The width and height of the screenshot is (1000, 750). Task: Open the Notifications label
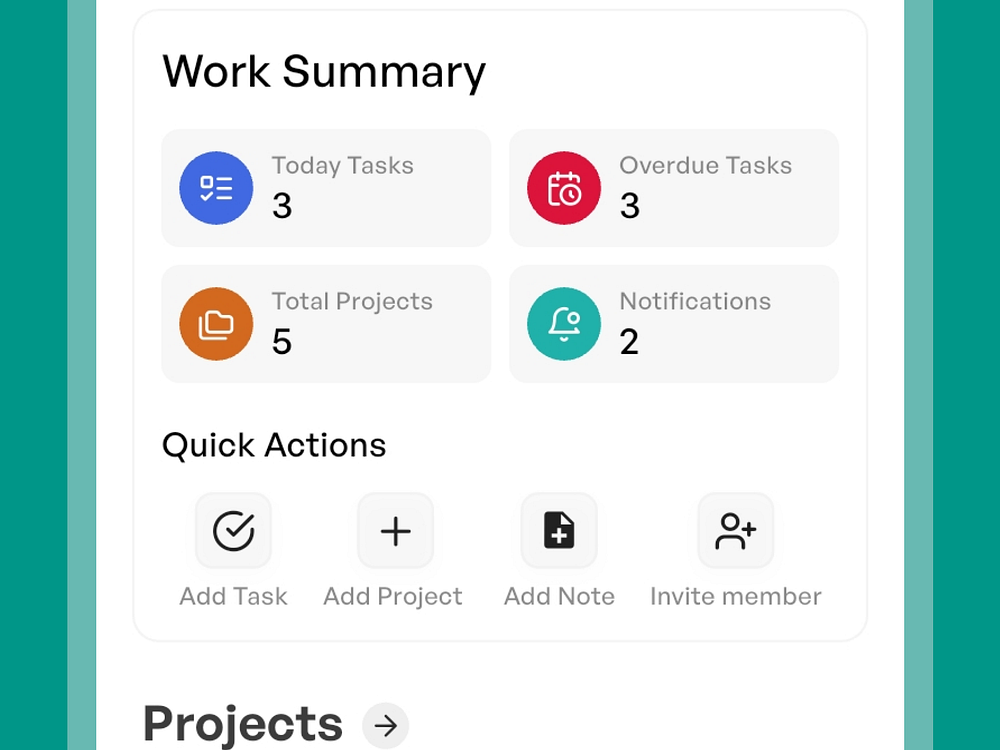pyautogui.click(x=695, y=302)
